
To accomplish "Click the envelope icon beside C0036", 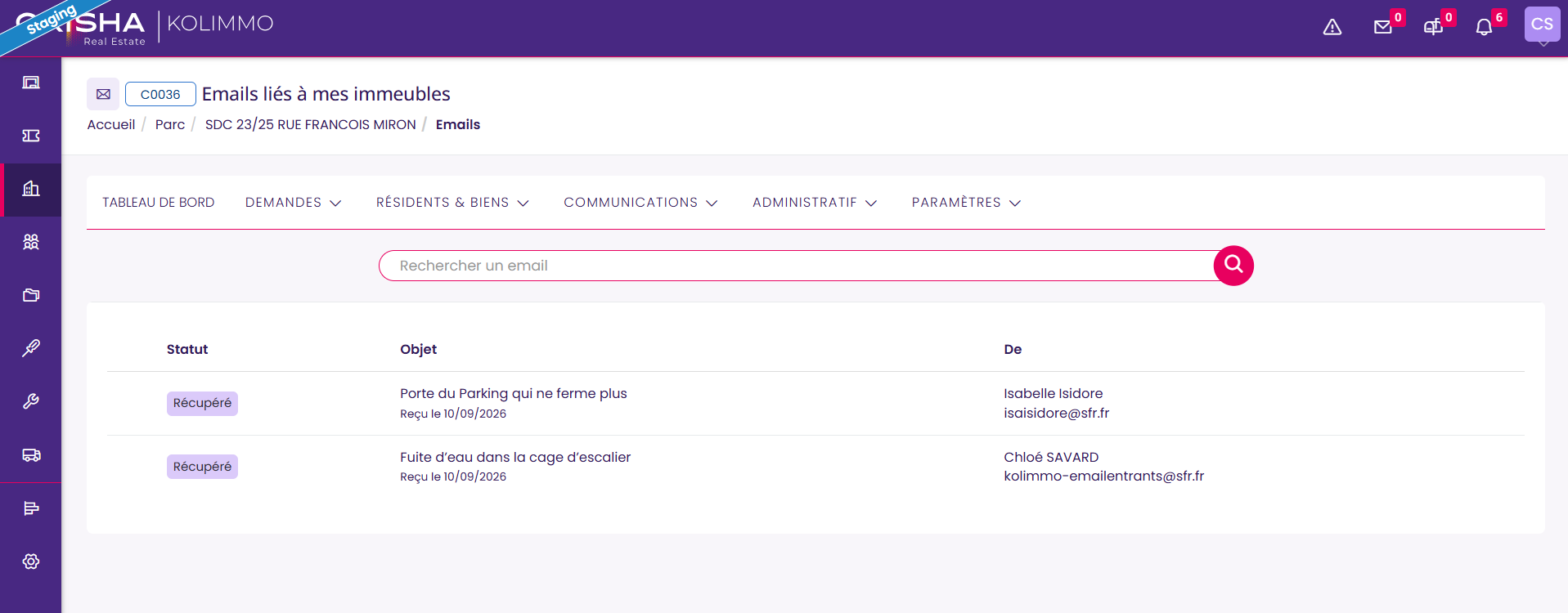I will [103, 94].
